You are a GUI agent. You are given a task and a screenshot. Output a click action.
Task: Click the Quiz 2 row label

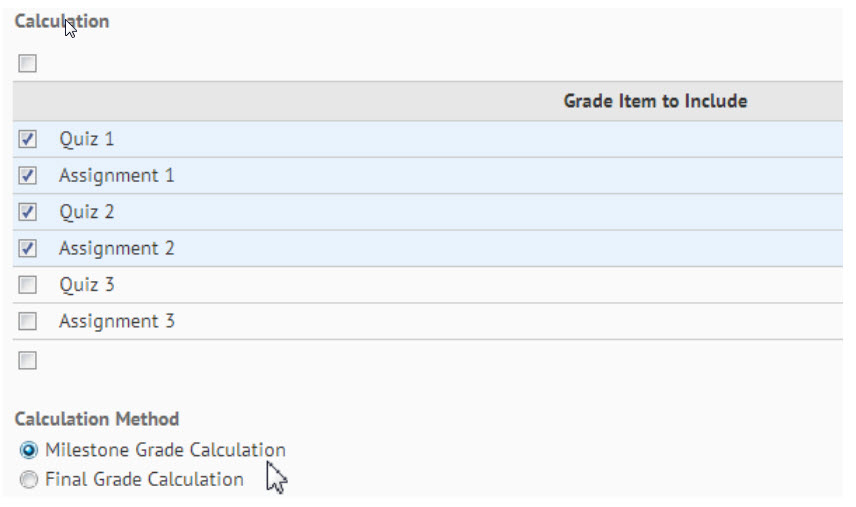click(87, 212)
